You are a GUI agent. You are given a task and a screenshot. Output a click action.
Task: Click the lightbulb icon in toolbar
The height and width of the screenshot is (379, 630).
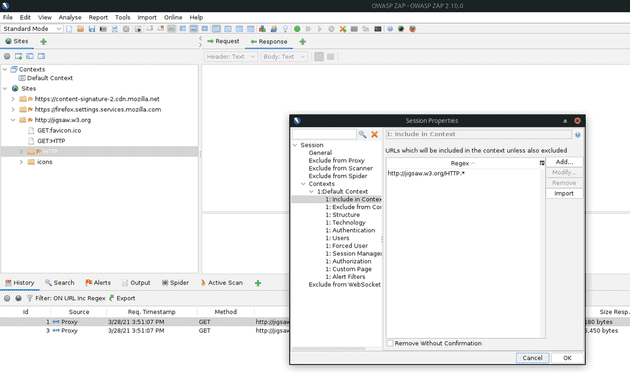coord(285,29)
